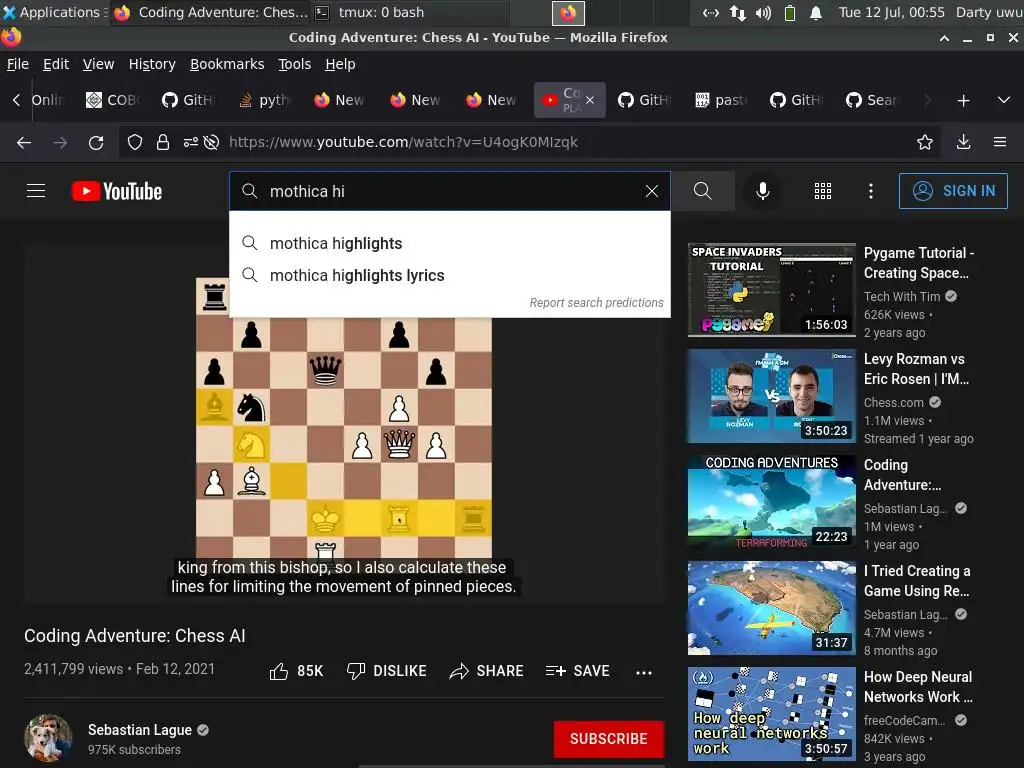Viewport: 1024px width, 768px height.
Task: Open Firefox downloads panel
Action: pos(963,142)
